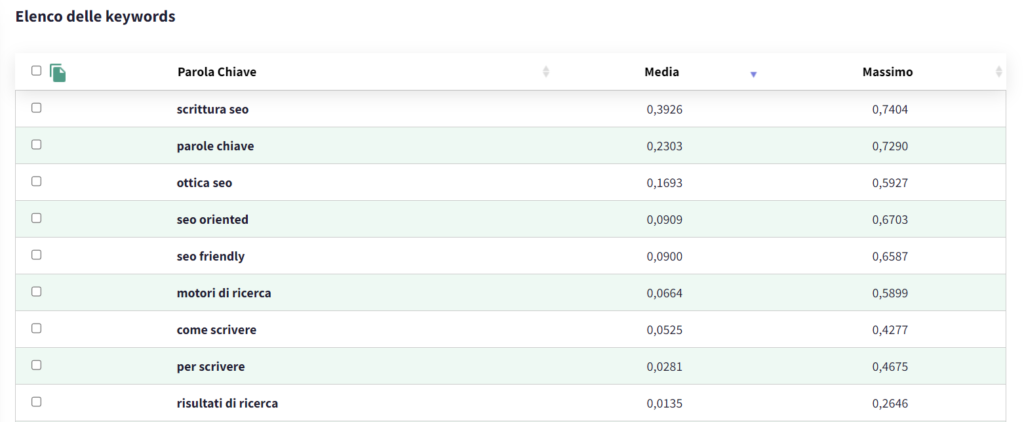Tick the 'seo friendly' row checkbox

[37, 255]
